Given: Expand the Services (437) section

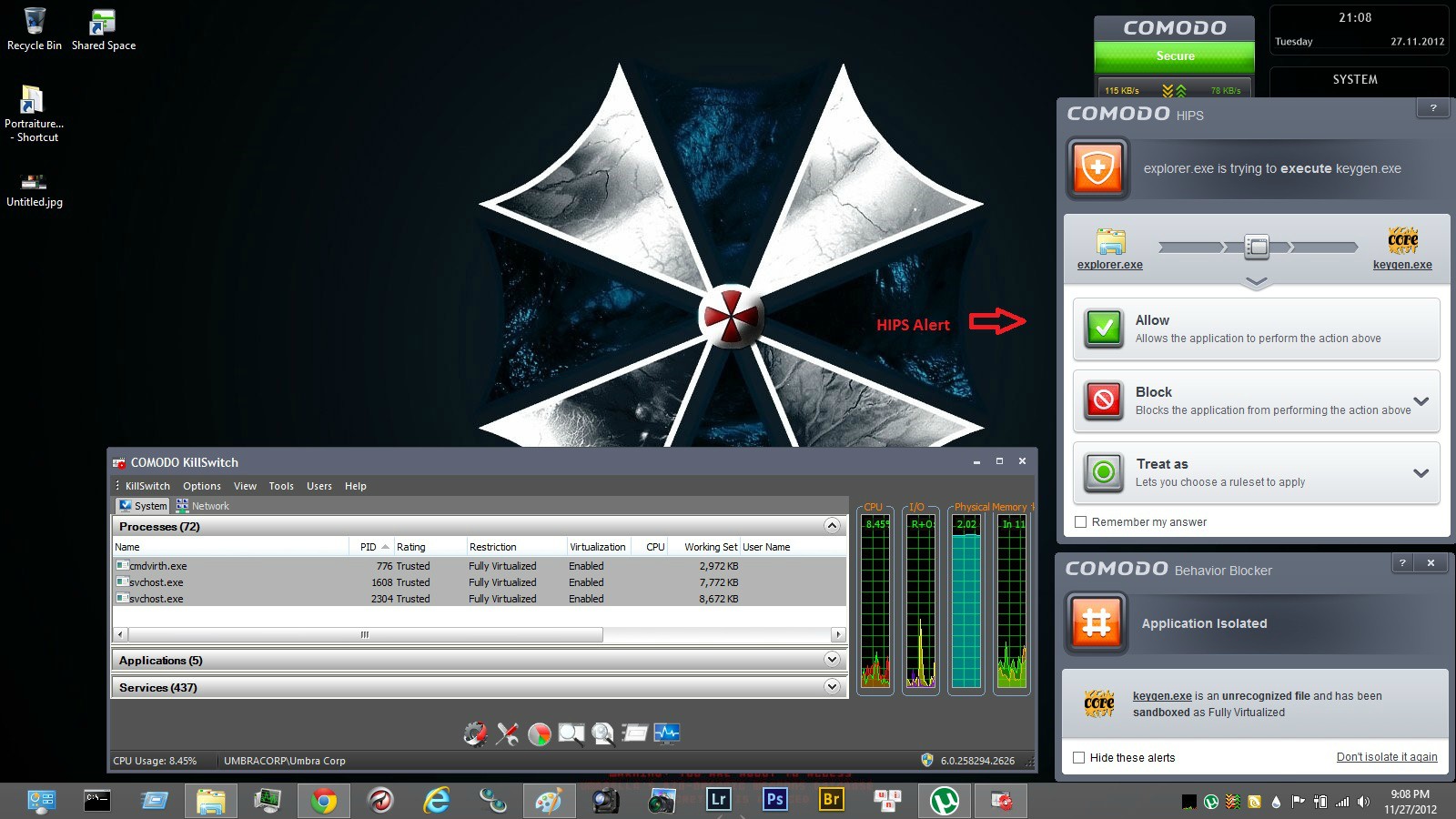Looking at the screenshot, I should [x=832, y=687].
